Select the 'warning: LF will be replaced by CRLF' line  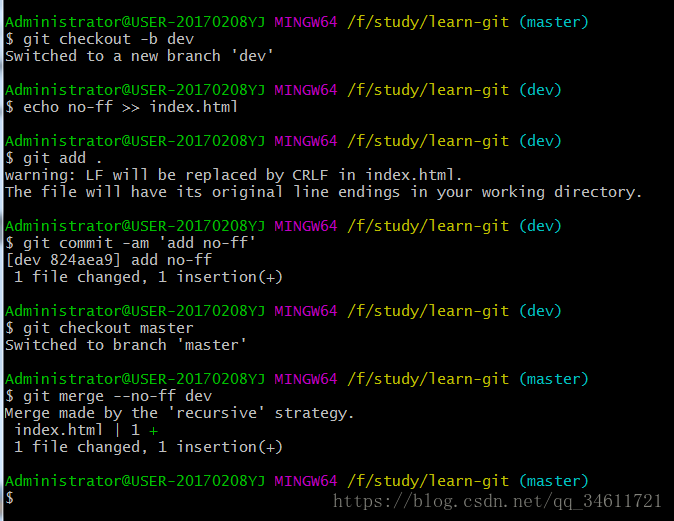coord(233,175)
